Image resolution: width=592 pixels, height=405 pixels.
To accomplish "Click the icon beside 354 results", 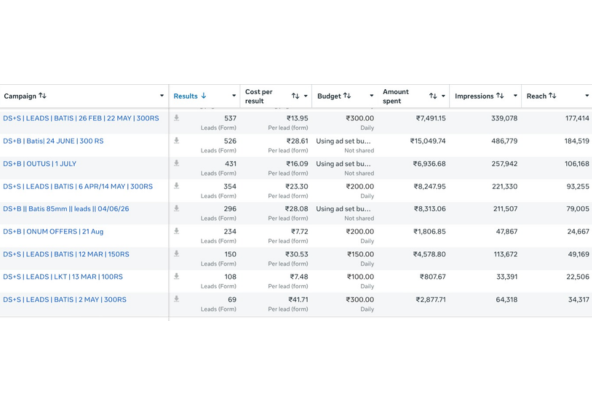I will [176, 186].
